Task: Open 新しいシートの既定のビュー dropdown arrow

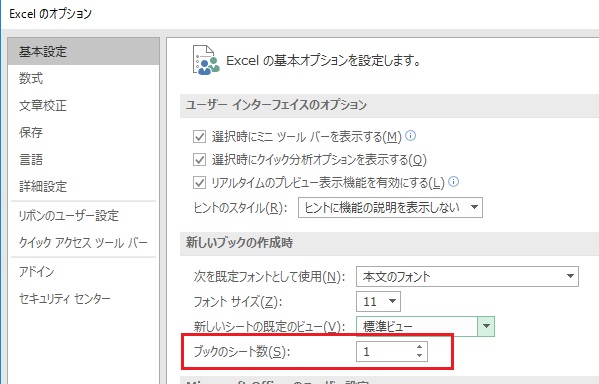Action: pos(486,326)
